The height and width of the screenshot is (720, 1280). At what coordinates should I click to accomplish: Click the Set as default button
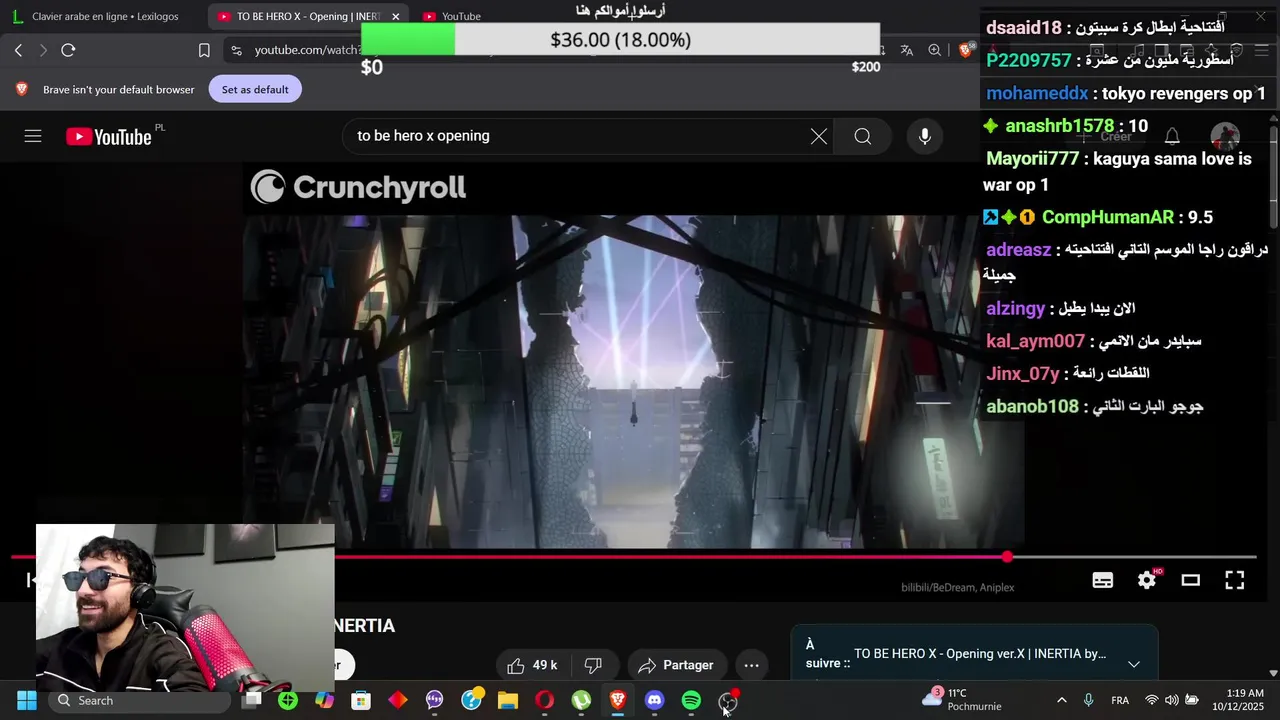coord(255,89)
